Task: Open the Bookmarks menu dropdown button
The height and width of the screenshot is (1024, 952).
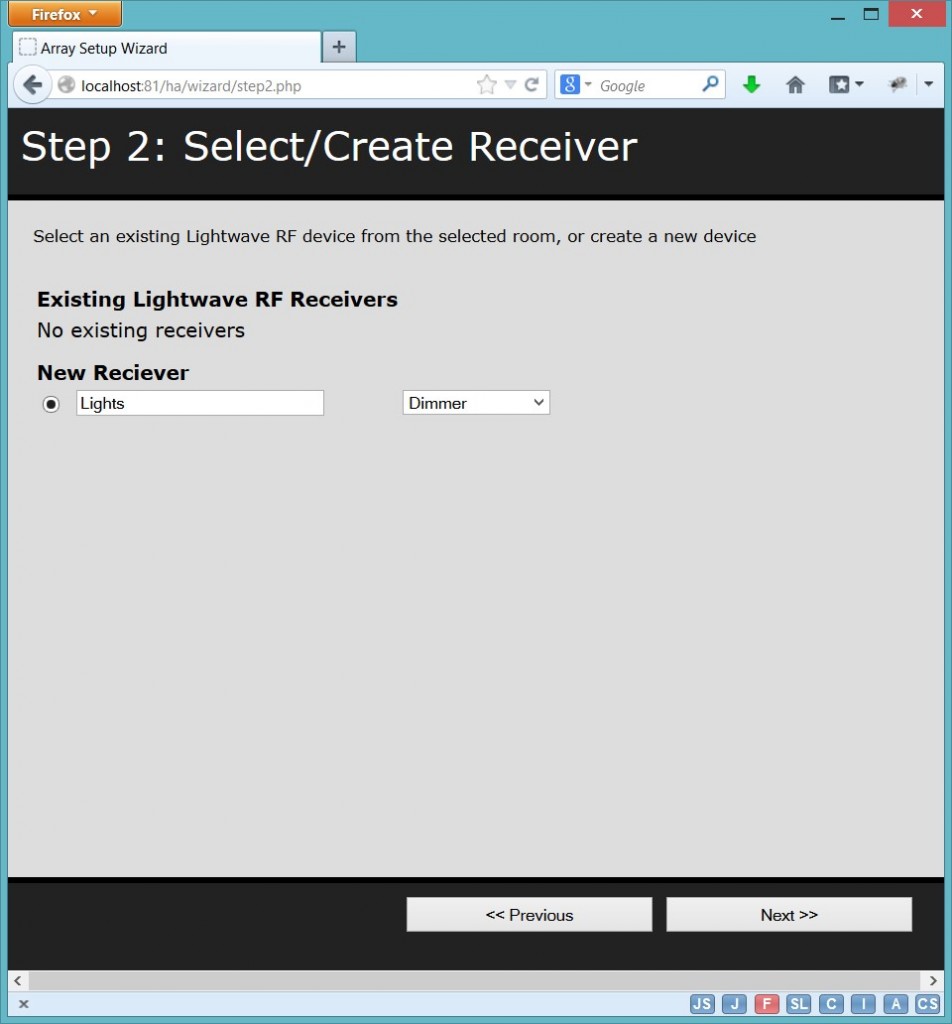Action: point(845,85)
